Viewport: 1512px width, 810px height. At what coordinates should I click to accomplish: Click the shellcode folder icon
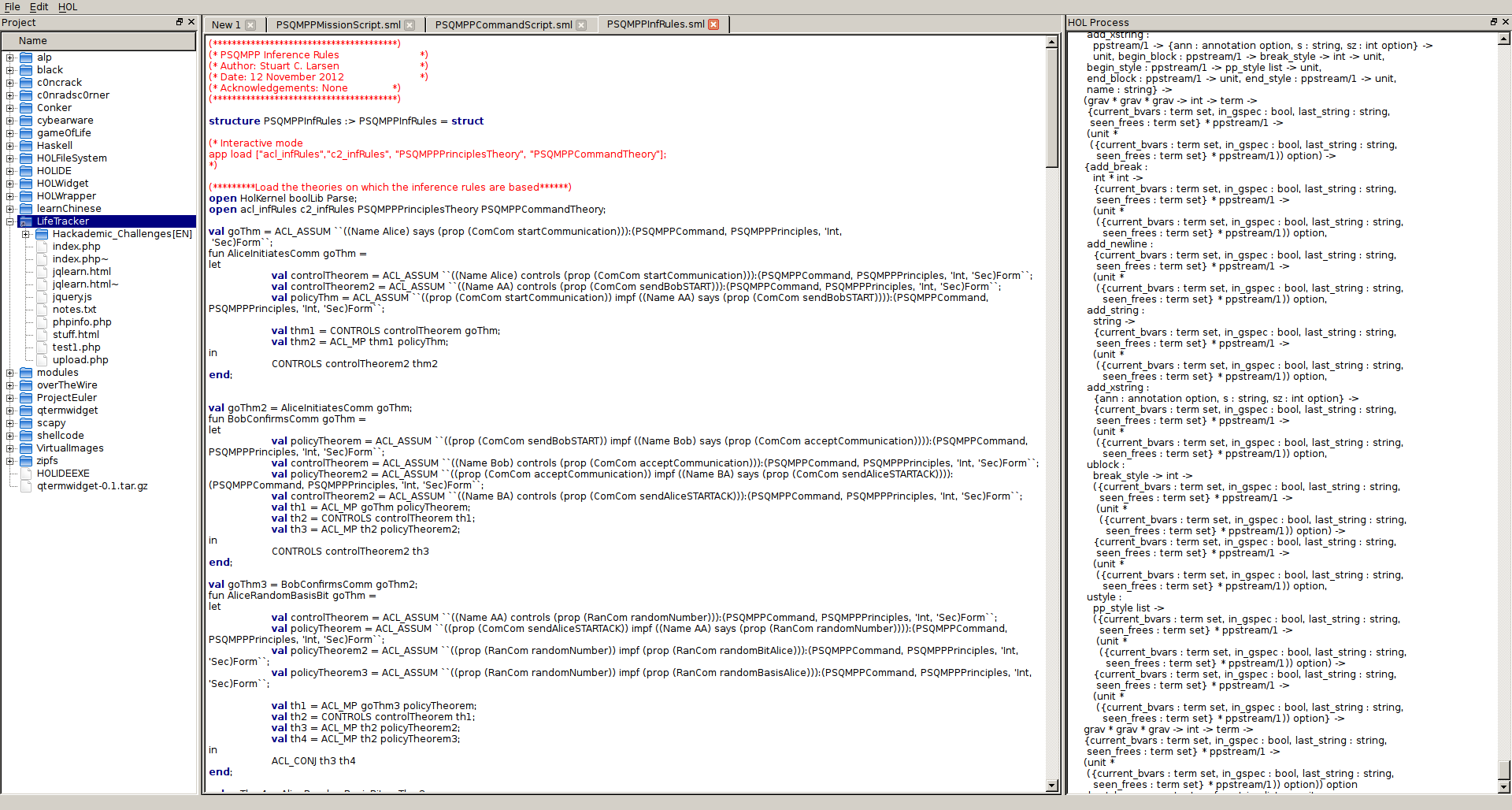pyautogui.click(x=26, y=436)
